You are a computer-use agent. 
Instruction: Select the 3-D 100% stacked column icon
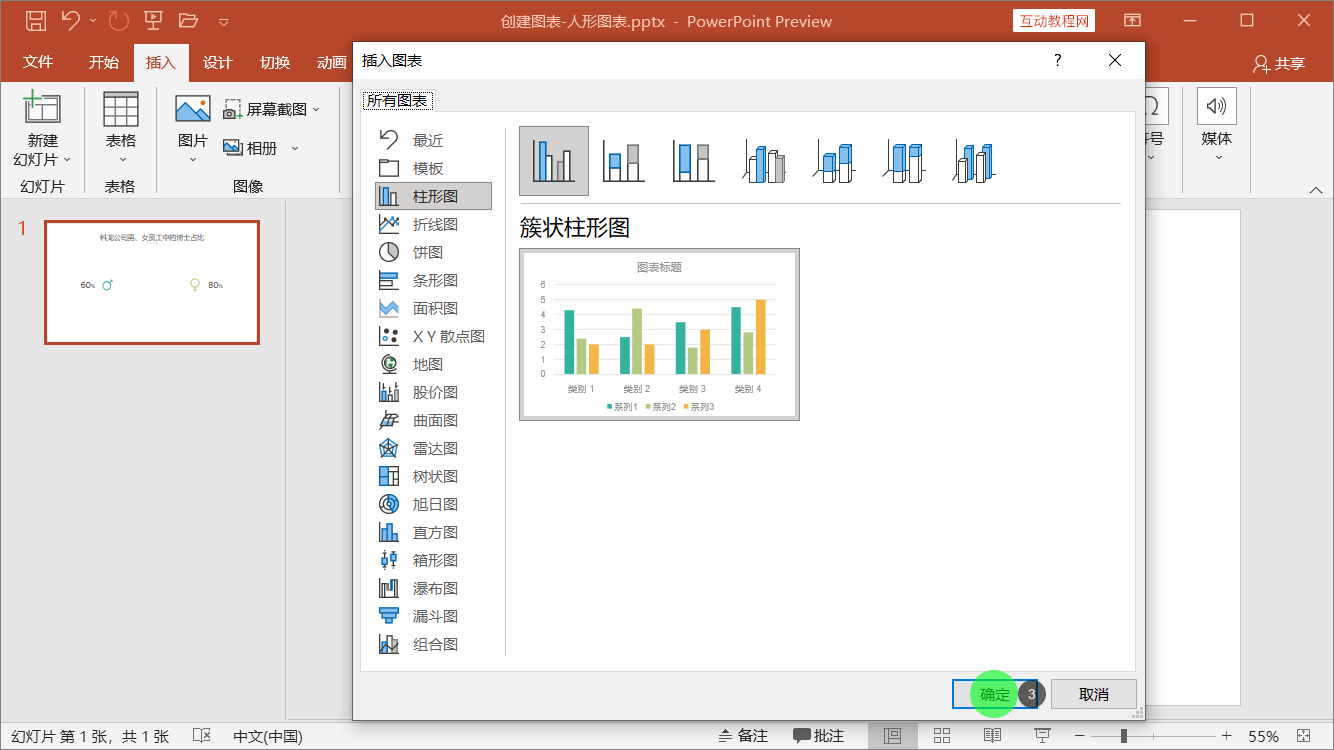point(904,160)
